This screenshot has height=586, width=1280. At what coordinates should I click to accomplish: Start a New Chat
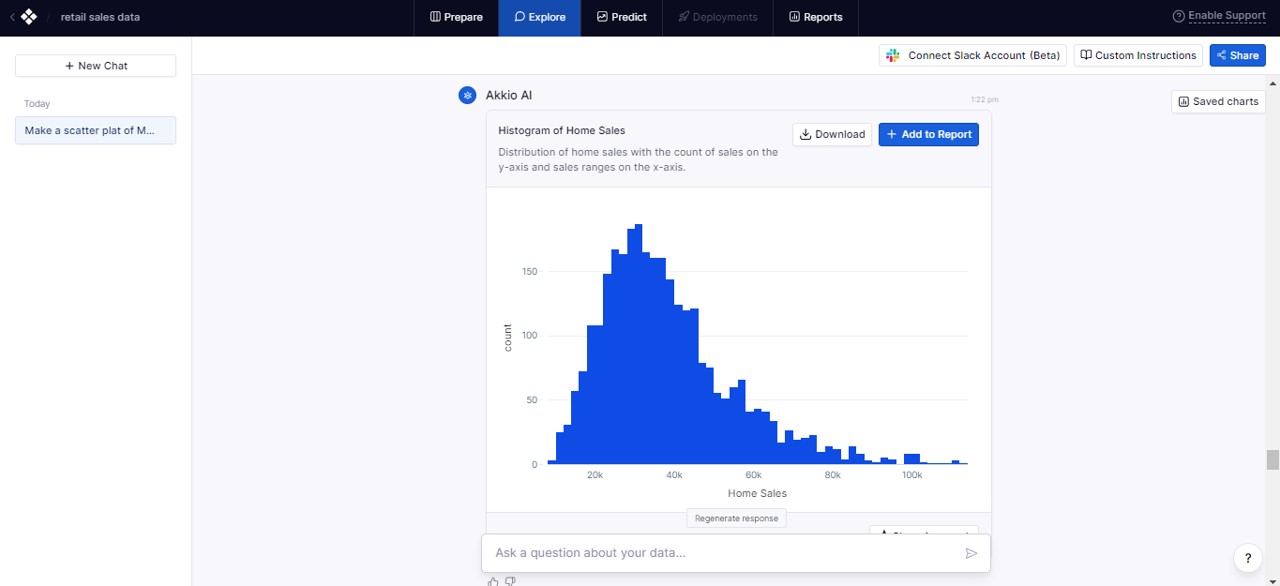(x=96, y=66)
